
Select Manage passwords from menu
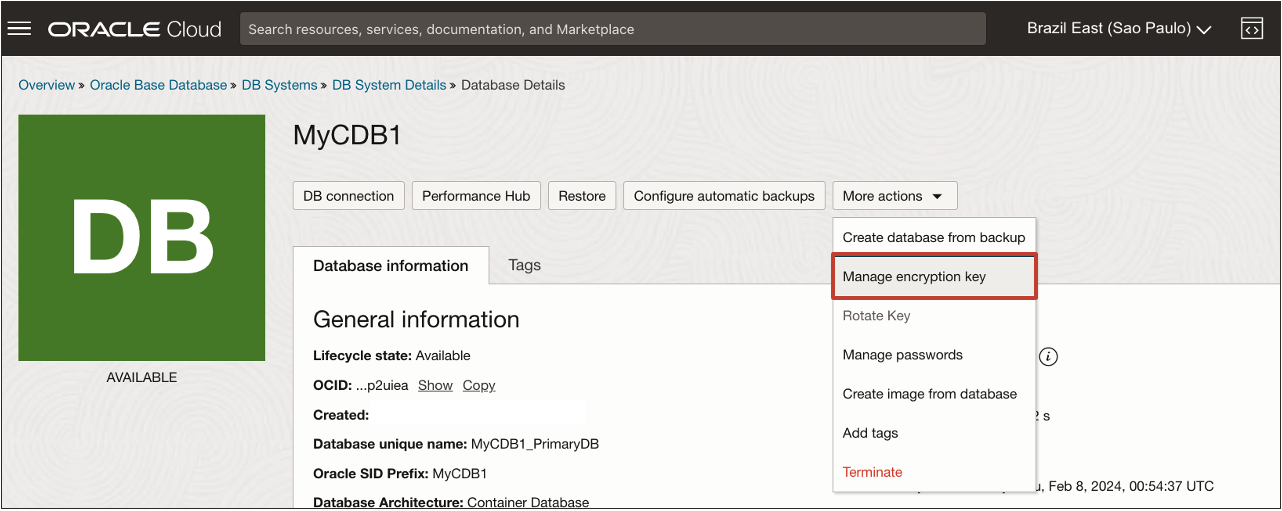coord(903,355)
